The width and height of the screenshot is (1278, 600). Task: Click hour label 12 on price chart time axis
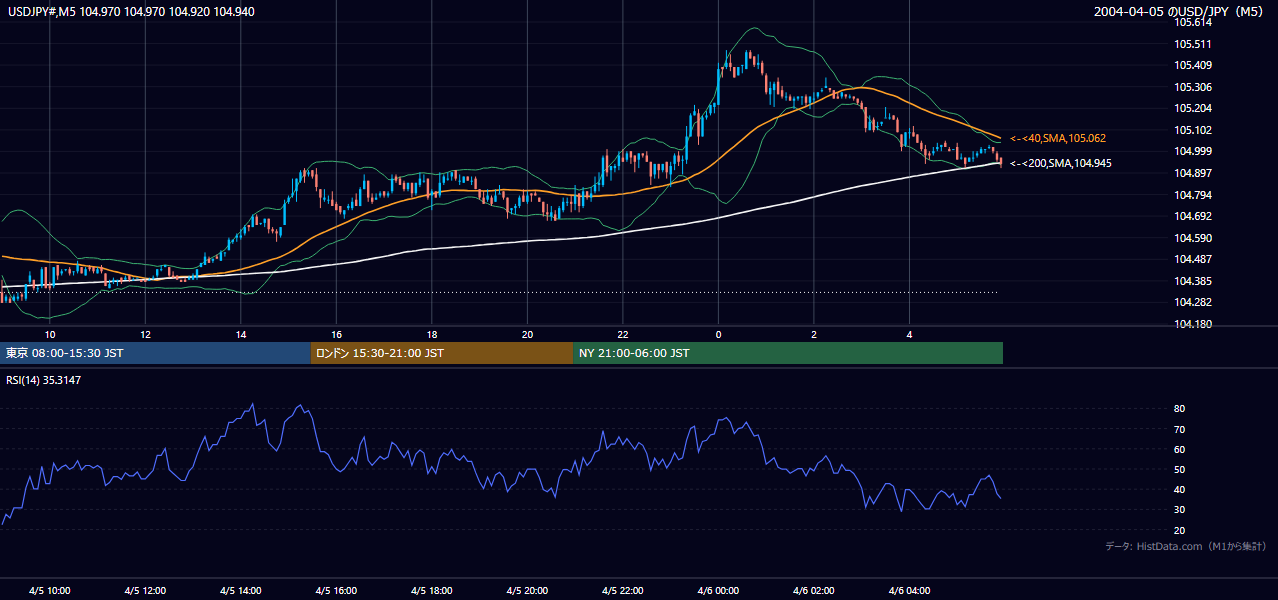coord(145,334)
